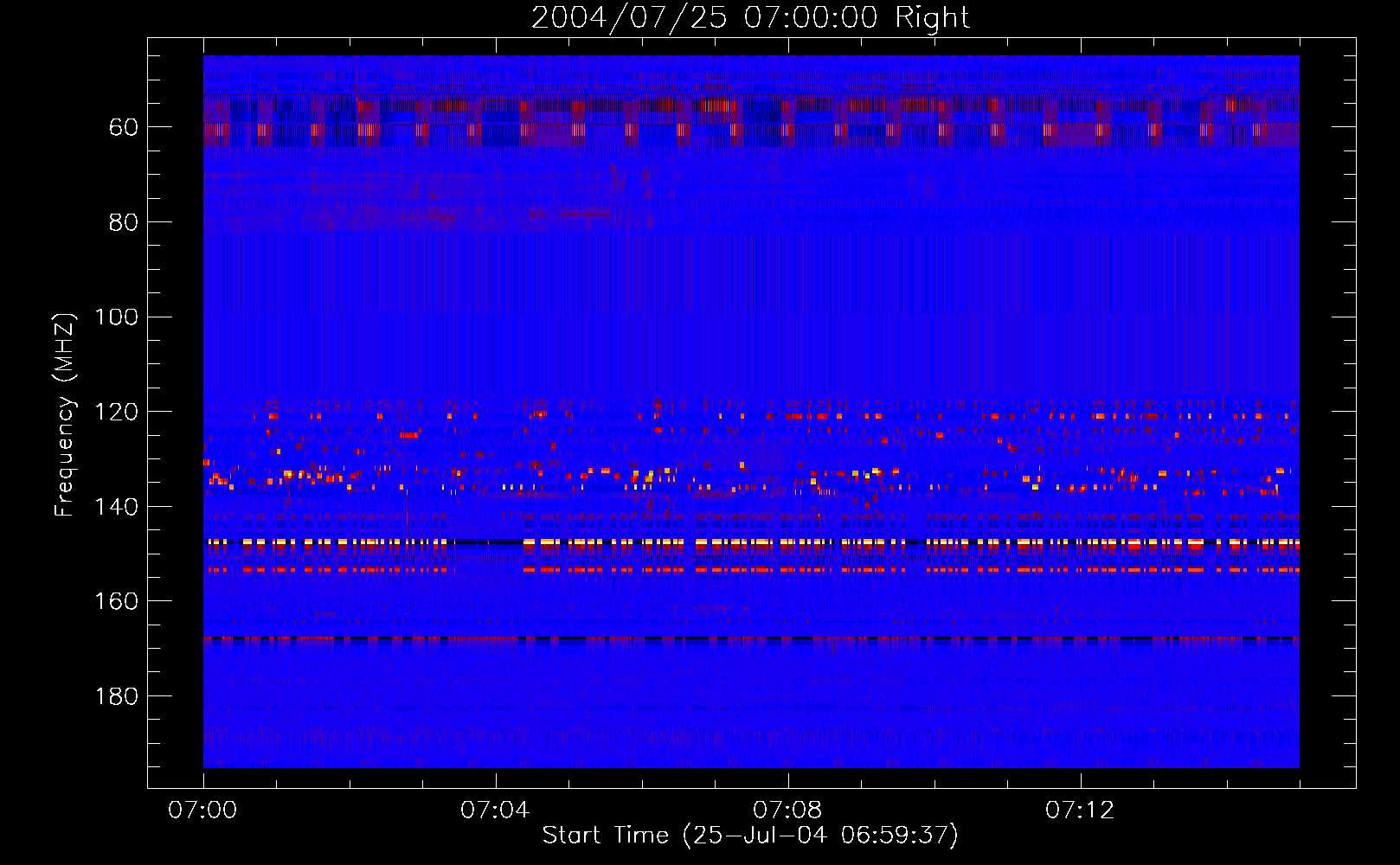The image size is (1400, 865).
Task: Select the 80 frequency tick label
Action: (123, 222)
